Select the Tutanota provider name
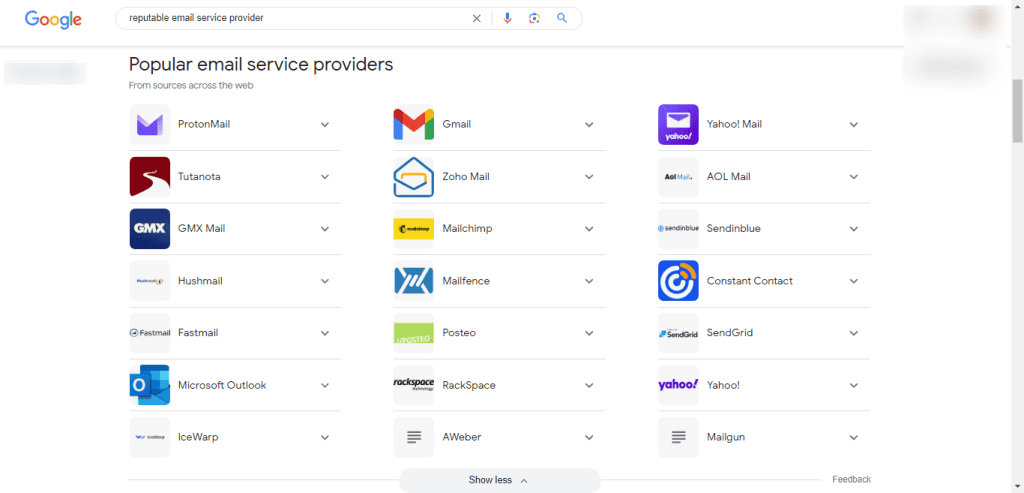This screenshot has height=493, width=1024. (x=199, y=176)
